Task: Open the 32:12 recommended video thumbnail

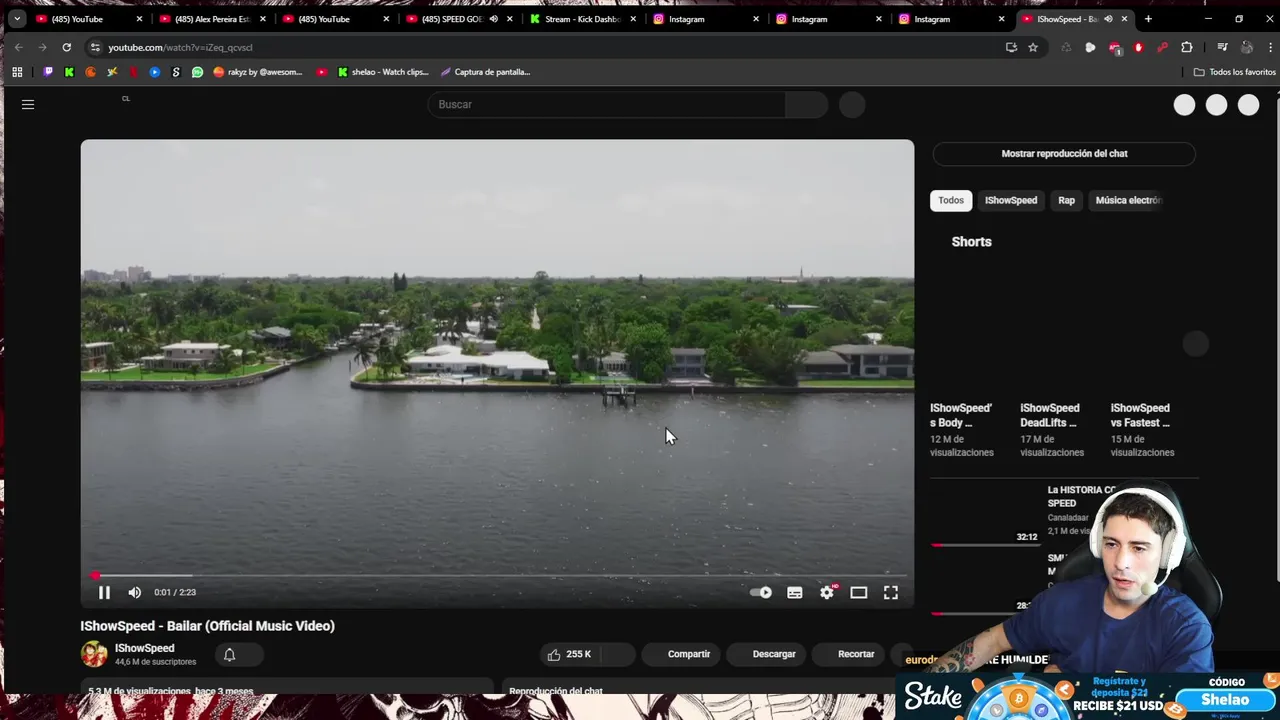Action: pos(985,514)
